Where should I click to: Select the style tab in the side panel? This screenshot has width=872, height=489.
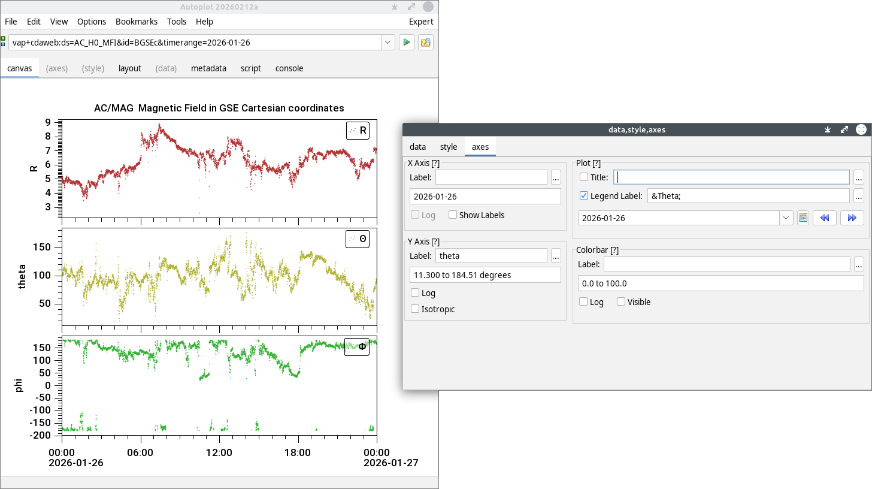tap(448, 147)
